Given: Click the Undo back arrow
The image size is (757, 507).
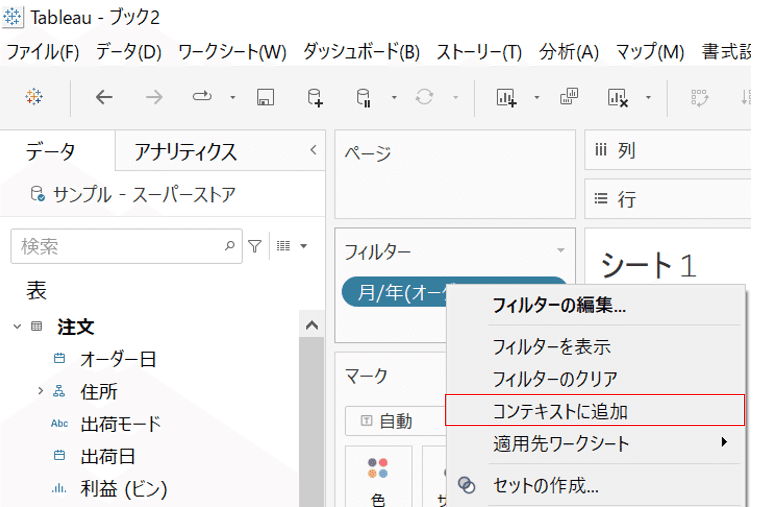Looking at the screenshot, I should click(104, 98).
